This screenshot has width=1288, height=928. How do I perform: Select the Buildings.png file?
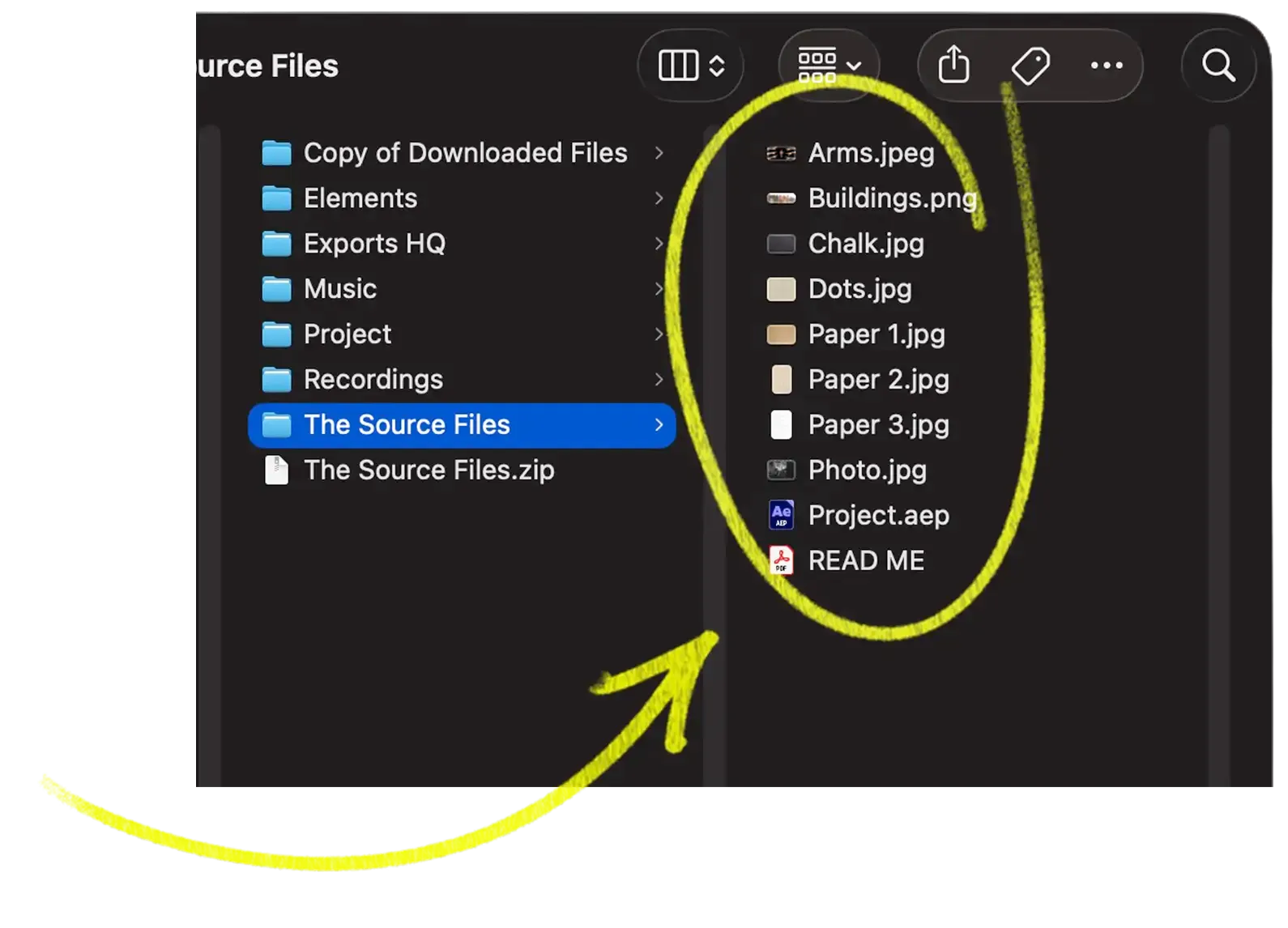coord(872,198)
